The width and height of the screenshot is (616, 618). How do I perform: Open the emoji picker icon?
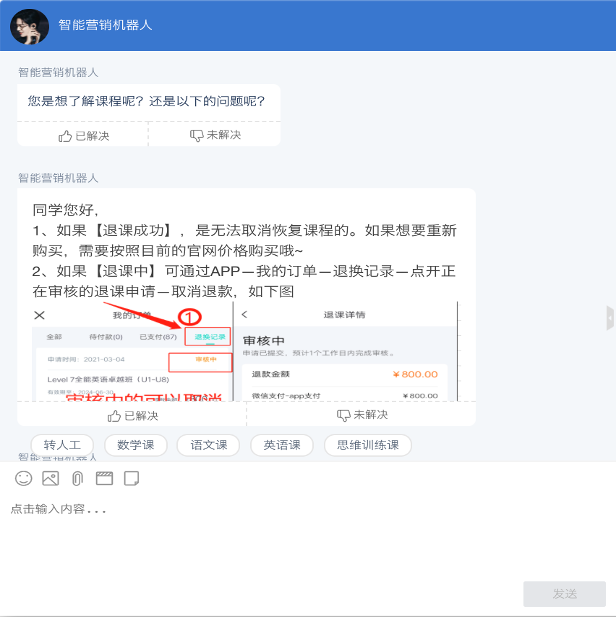click(x=23, y=478)
